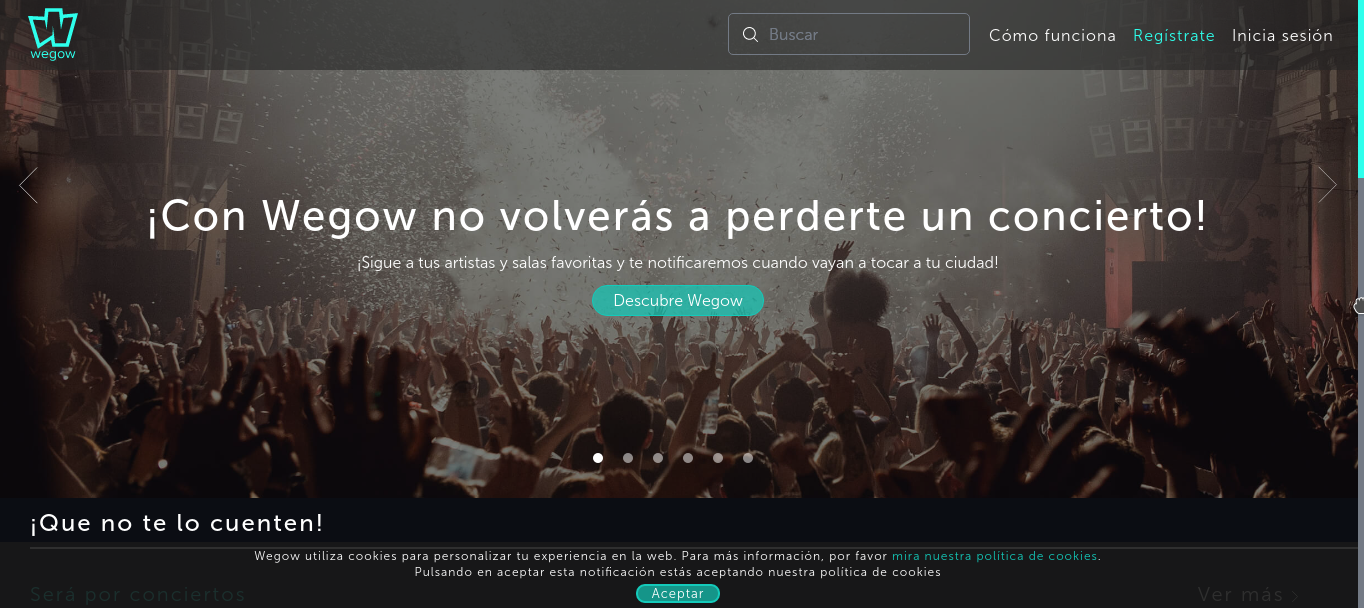The width and height of the screenshot is (1364, 608).
Task: Click the Descubre Wegow button
Action: coord(678,300)
